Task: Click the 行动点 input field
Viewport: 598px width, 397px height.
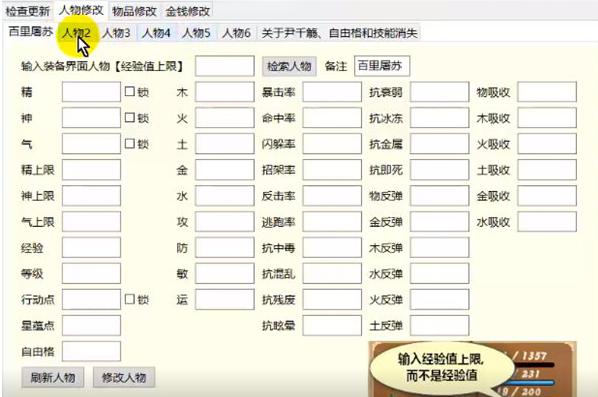Action: 91,299
